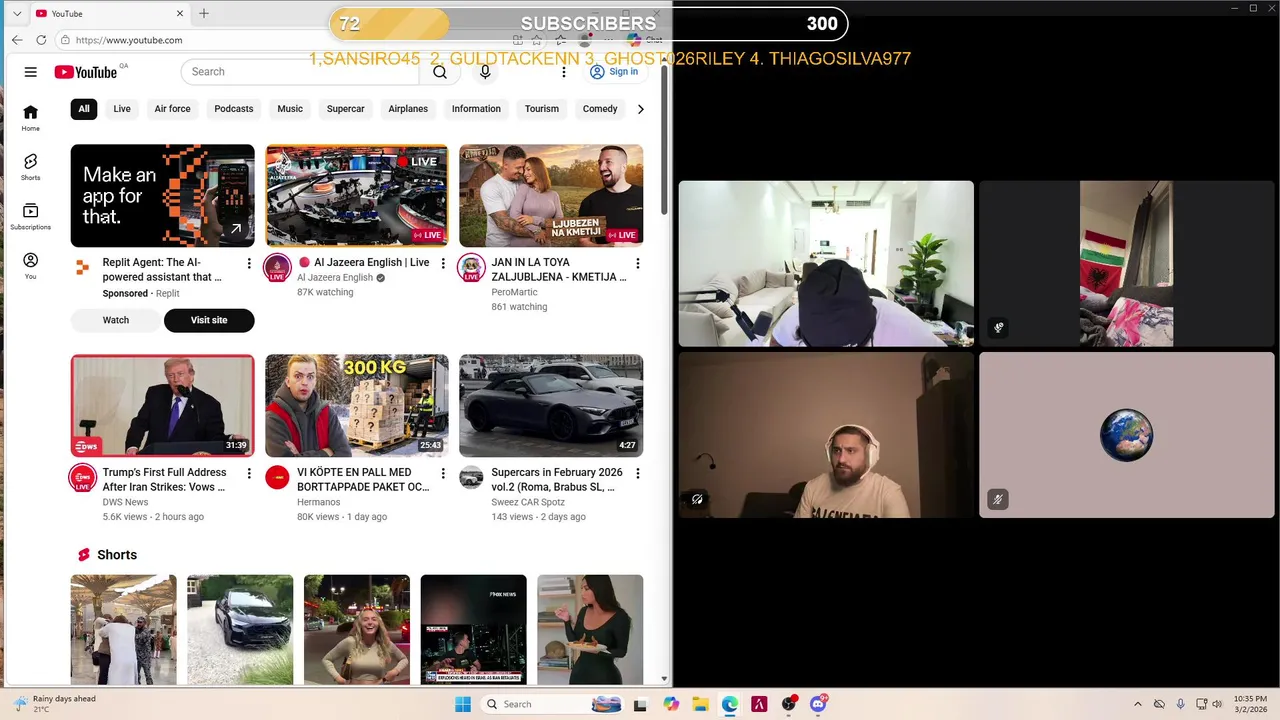The width and height of the screenshot is (1280, 720).
Task: Open Trump's First Full Address video title
Action: pyautogui.click(x=164, y=480)
